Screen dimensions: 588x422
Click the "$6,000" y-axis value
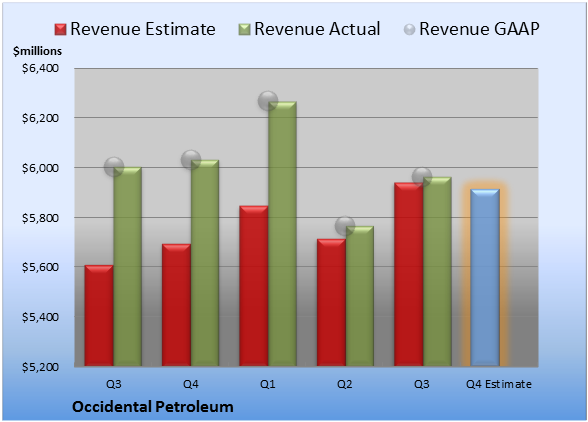coord(40,168)
